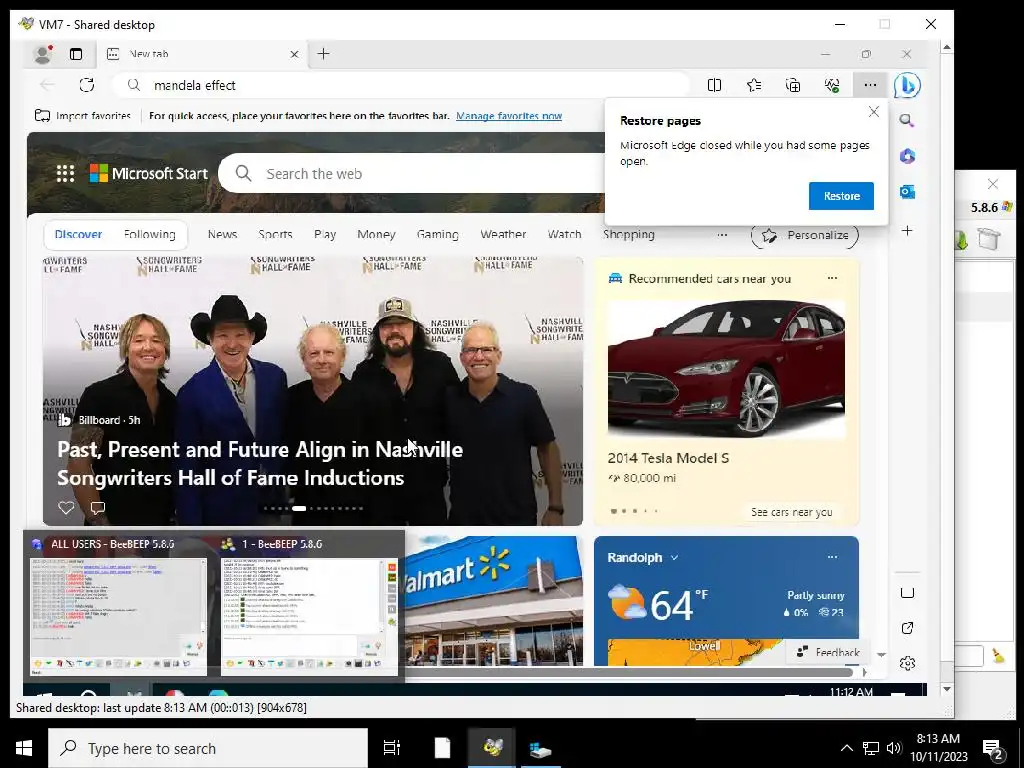
Task: Click the volume speaker tray icon
Action: point(894,748)
